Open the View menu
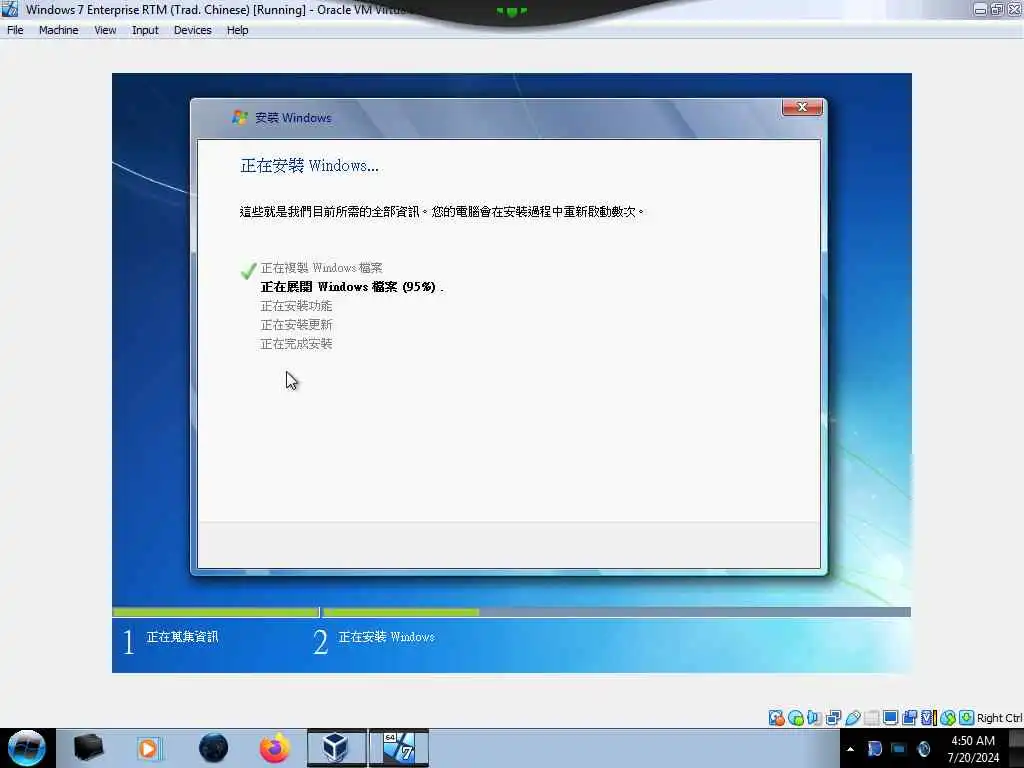Viewport: 1024px width, 768px height. coord(105,30)
